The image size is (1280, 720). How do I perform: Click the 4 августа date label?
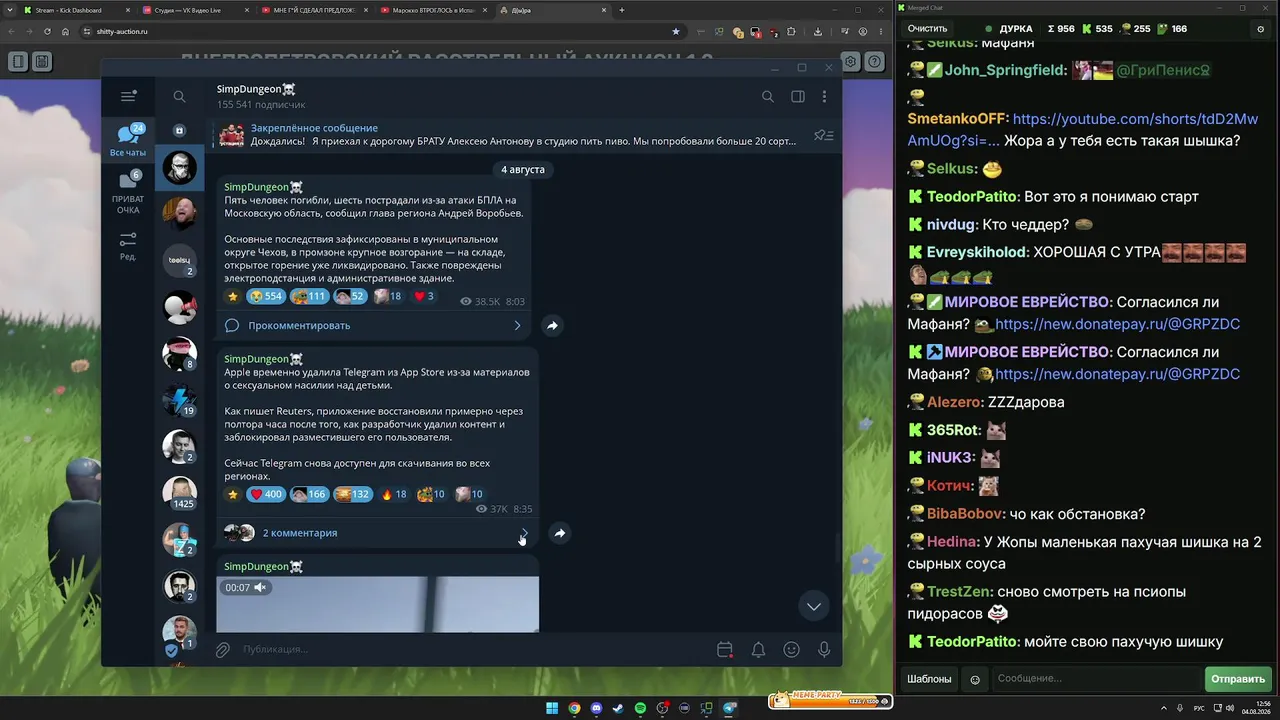pyautogui.click(x=523, y=170)
